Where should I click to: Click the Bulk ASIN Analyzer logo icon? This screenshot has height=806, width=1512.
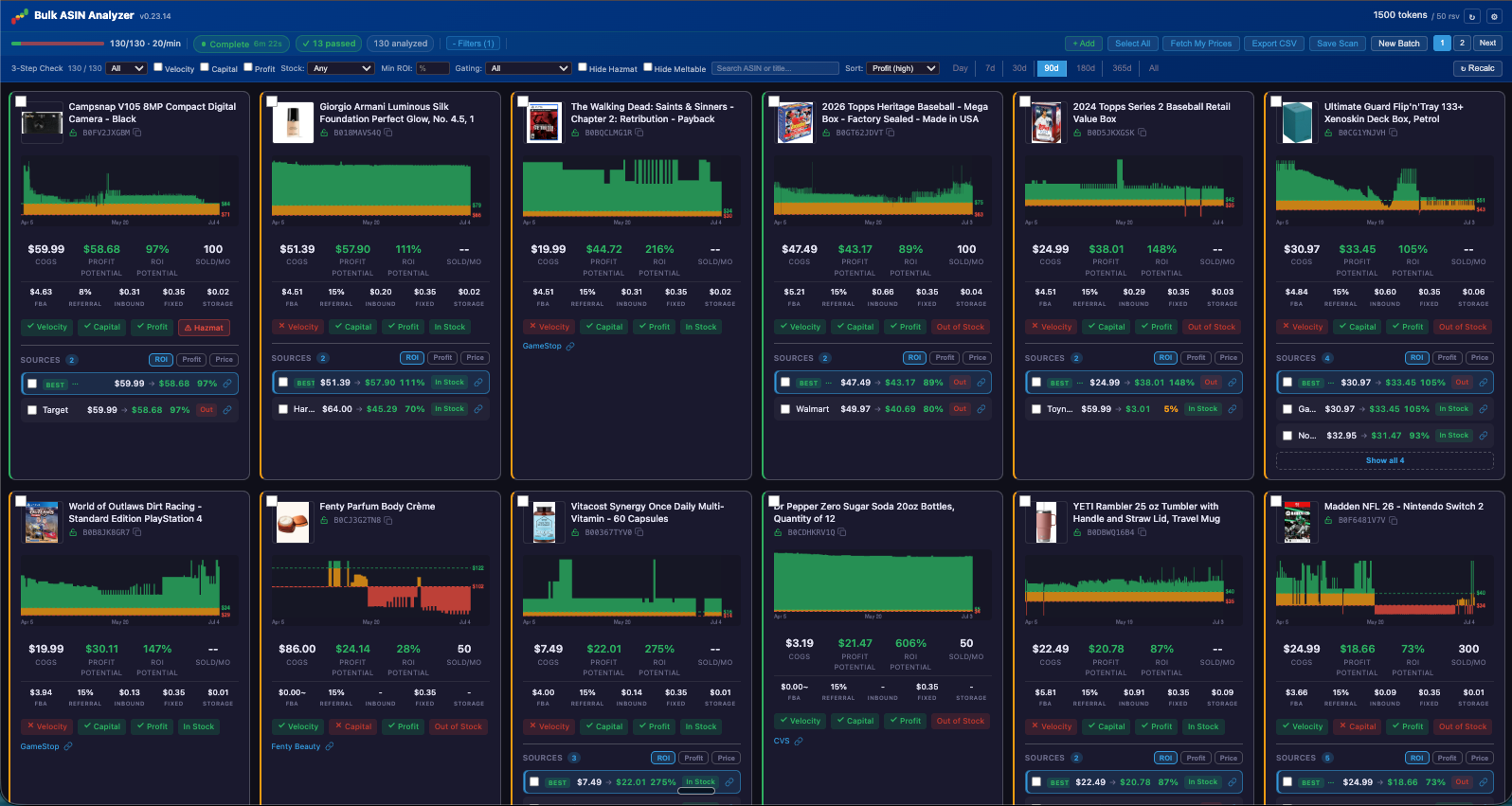(x=20, y=16)
